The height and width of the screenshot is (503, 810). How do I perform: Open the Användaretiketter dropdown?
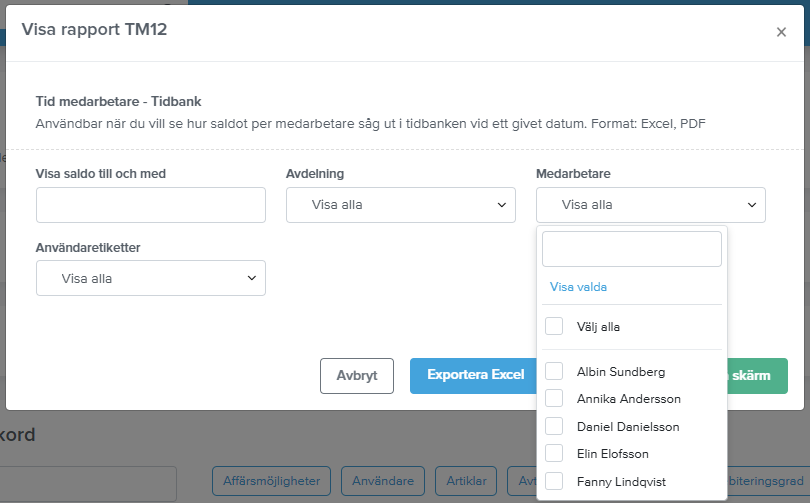151,278
